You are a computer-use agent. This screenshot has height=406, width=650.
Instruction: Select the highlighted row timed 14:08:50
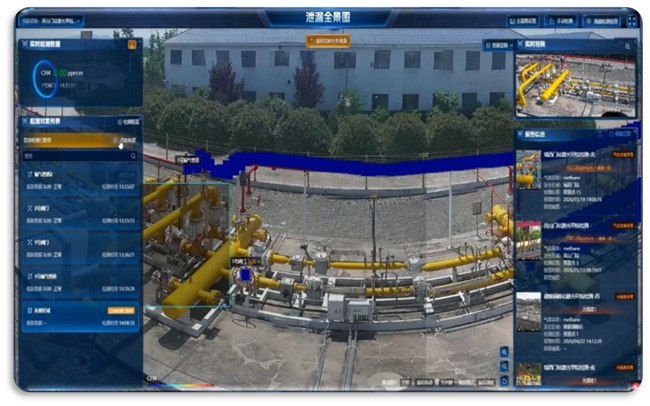[x=80, y=317]
